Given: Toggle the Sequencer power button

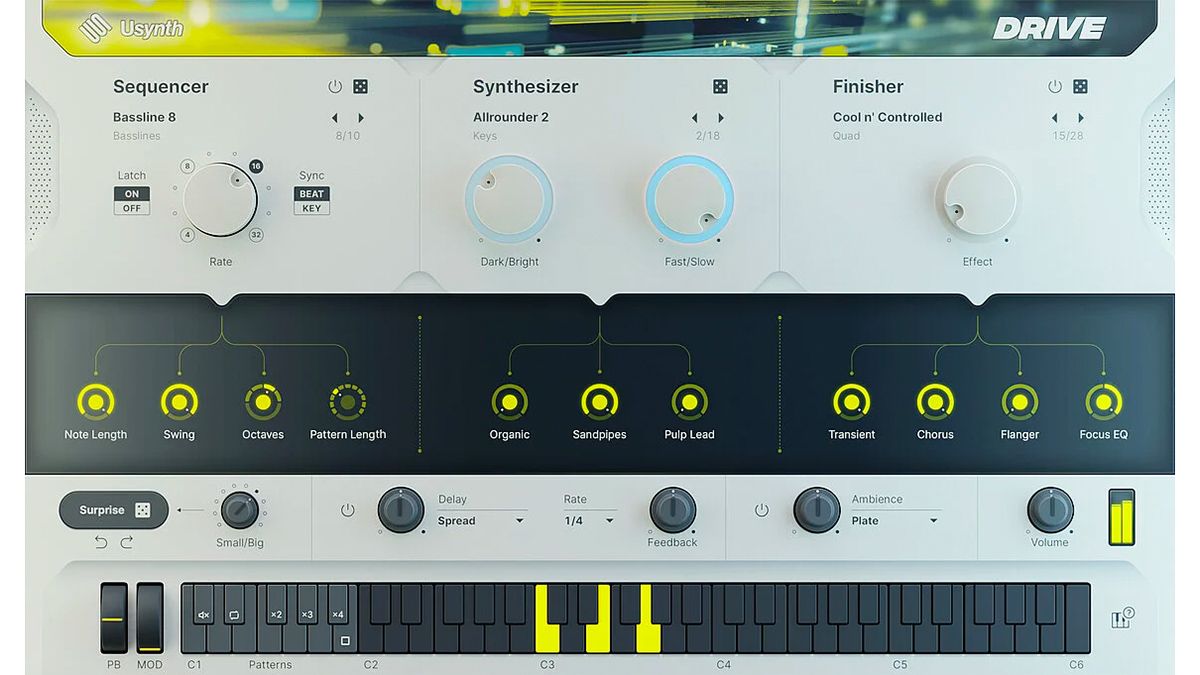Looking at the screenshot, I should point(335,86).
